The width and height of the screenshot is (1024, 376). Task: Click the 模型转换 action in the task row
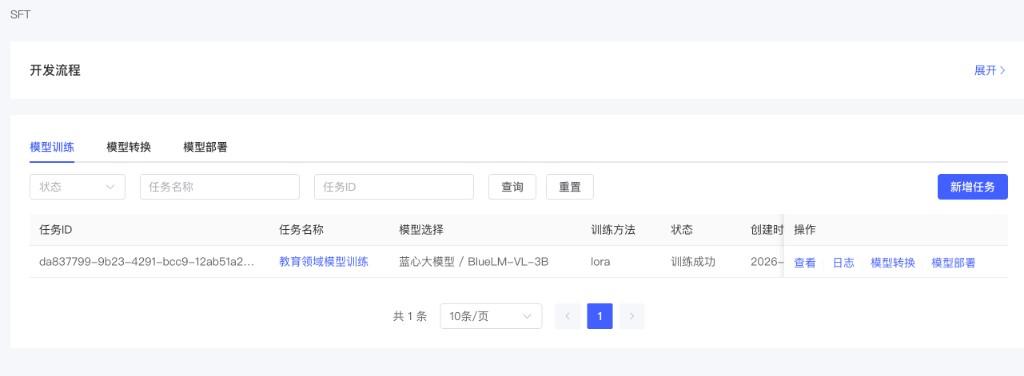(893, 262)
